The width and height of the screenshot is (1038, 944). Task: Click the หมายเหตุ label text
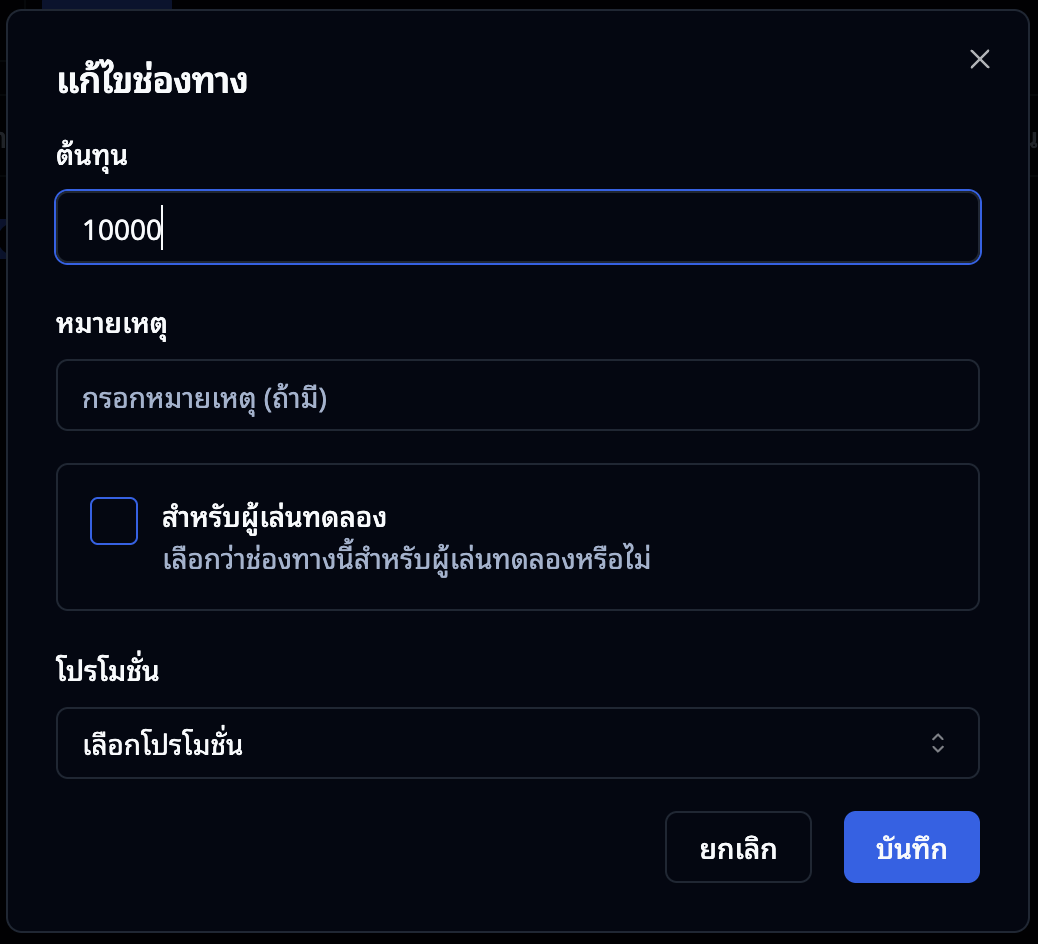(111, 325)
